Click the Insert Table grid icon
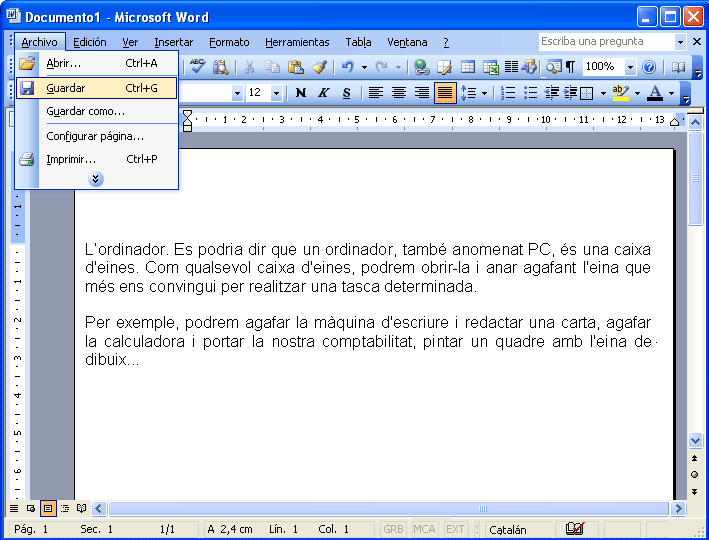 tap(468, 67)
